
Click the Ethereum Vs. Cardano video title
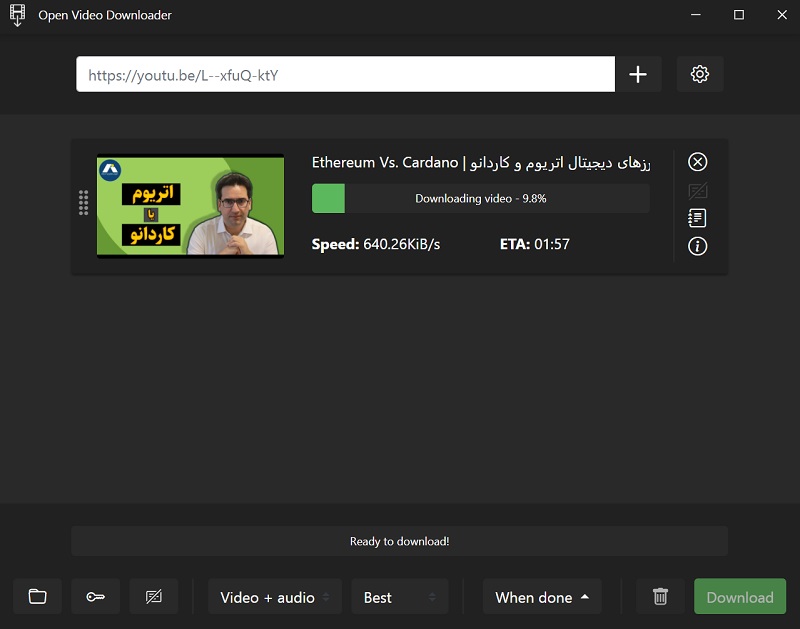pos(481,162)
